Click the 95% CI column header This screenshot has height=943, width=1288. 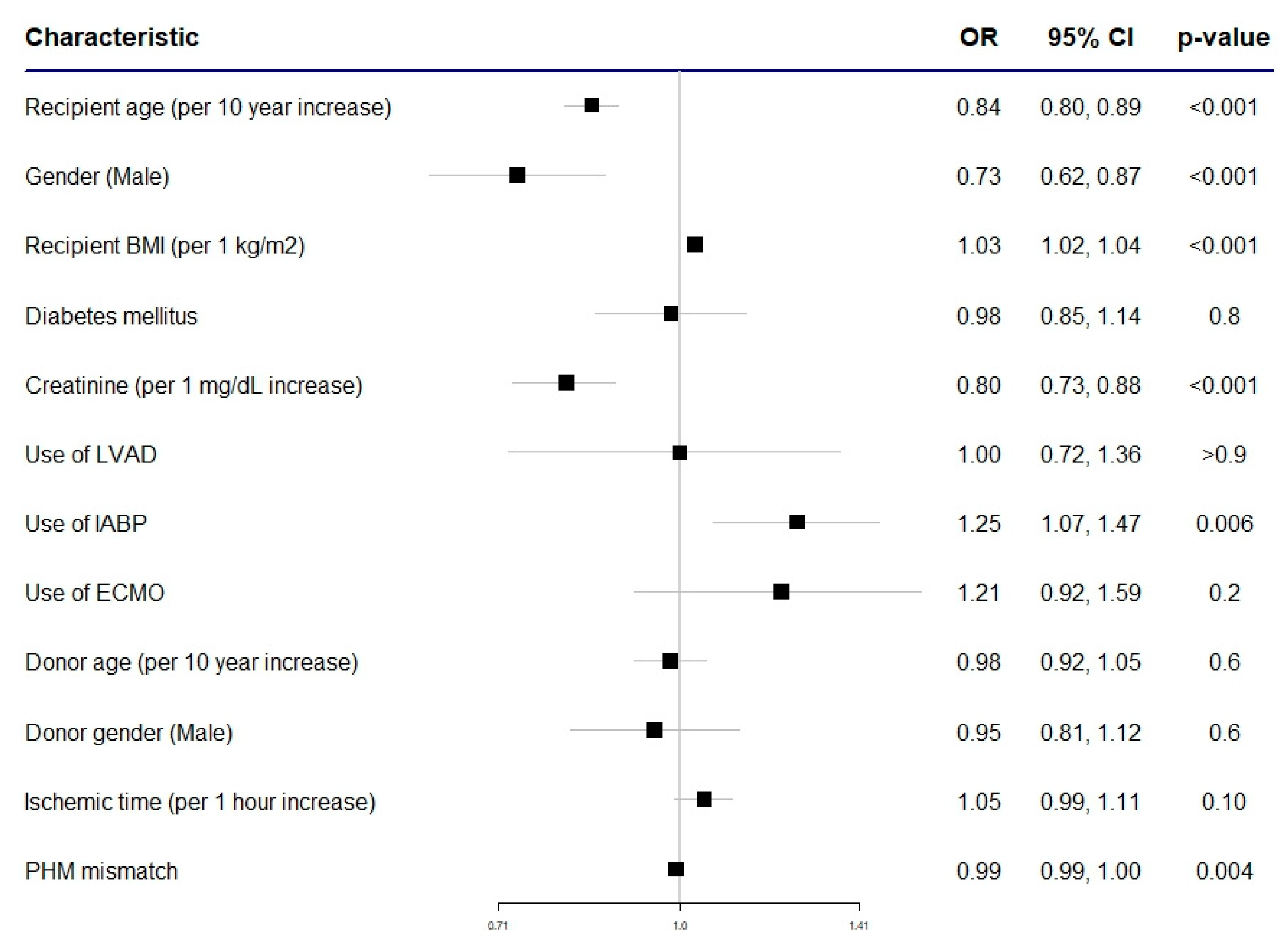click(1090, 38)
